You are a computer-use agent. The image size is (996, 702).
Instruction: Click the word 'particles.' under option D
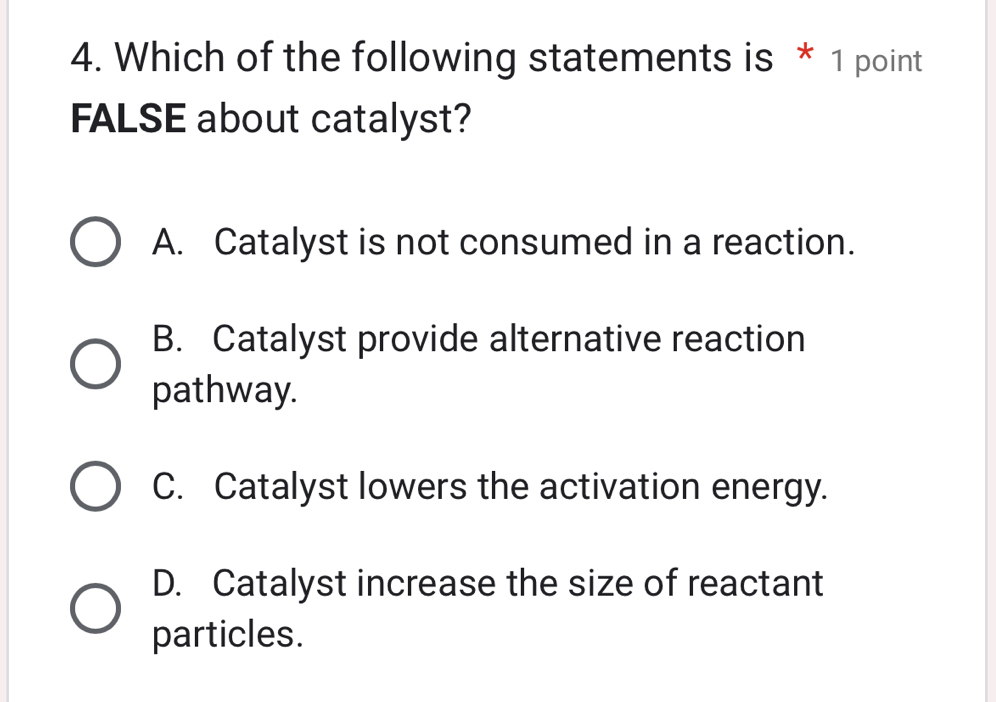(x=227, y=634)
